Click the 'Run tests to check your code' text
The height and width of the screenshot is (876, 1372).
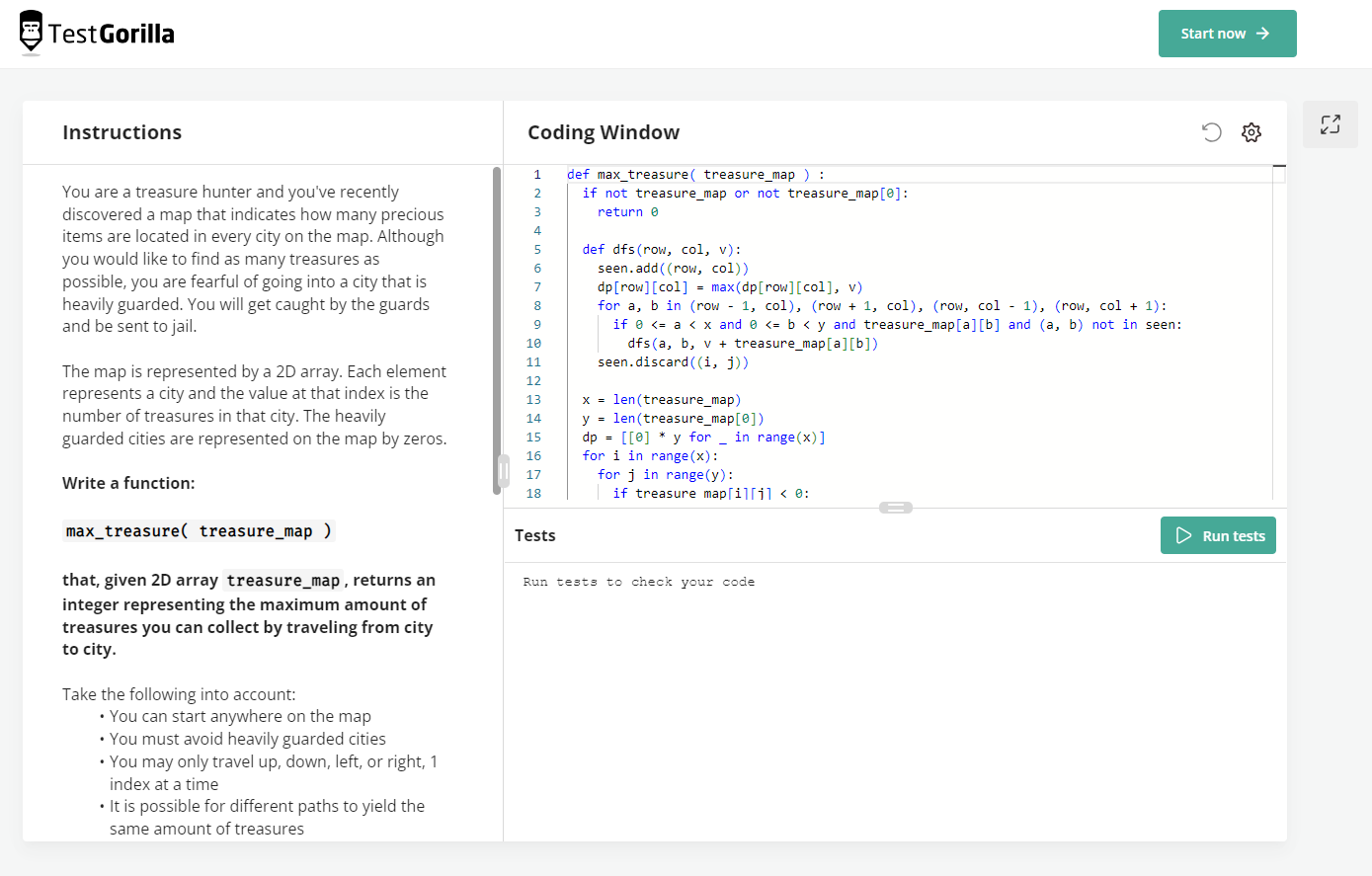tap(639, 582)
